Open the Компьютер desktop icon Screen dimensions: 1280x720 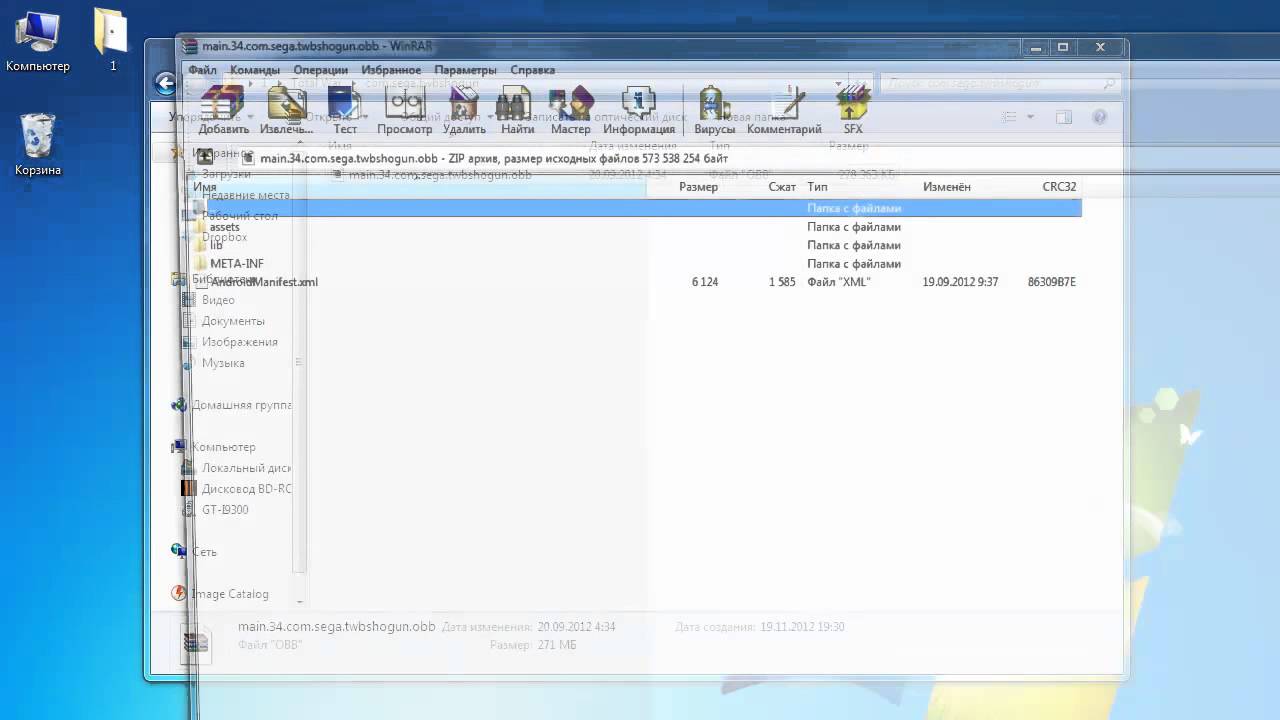pos(38,40)
